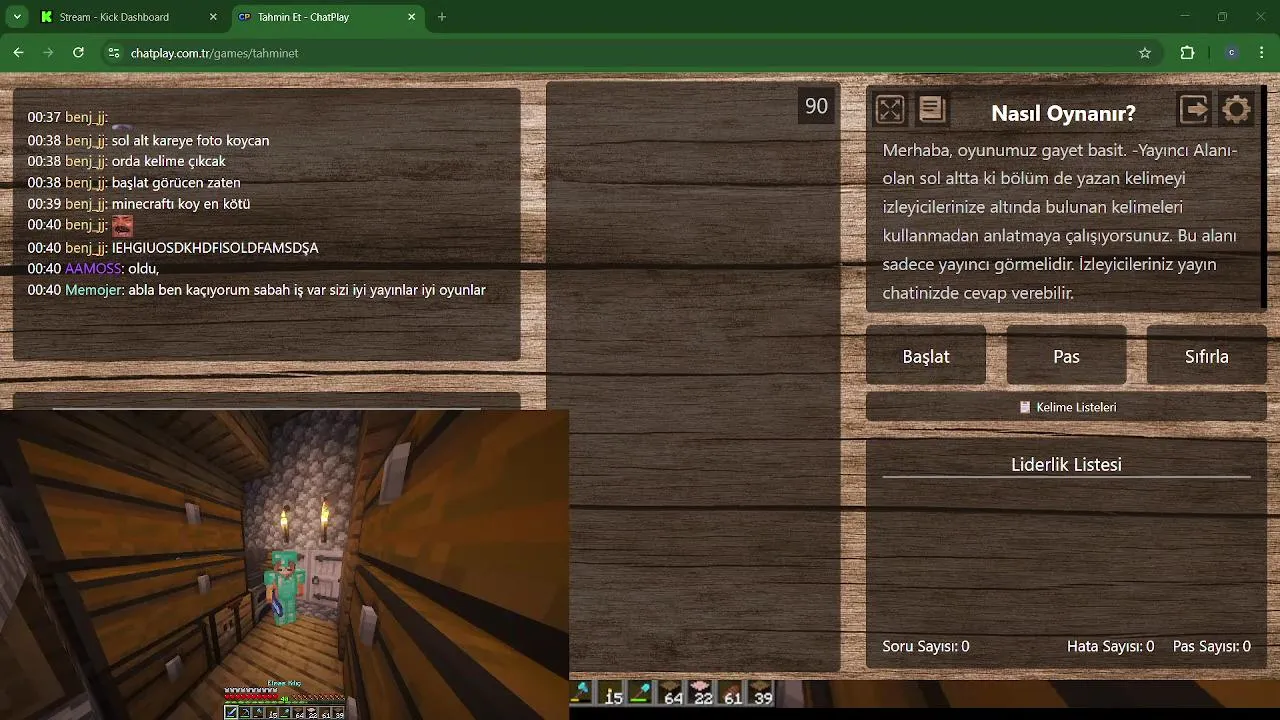Open game settings gear icon
1280x720 pixels.
[1237, 109]
